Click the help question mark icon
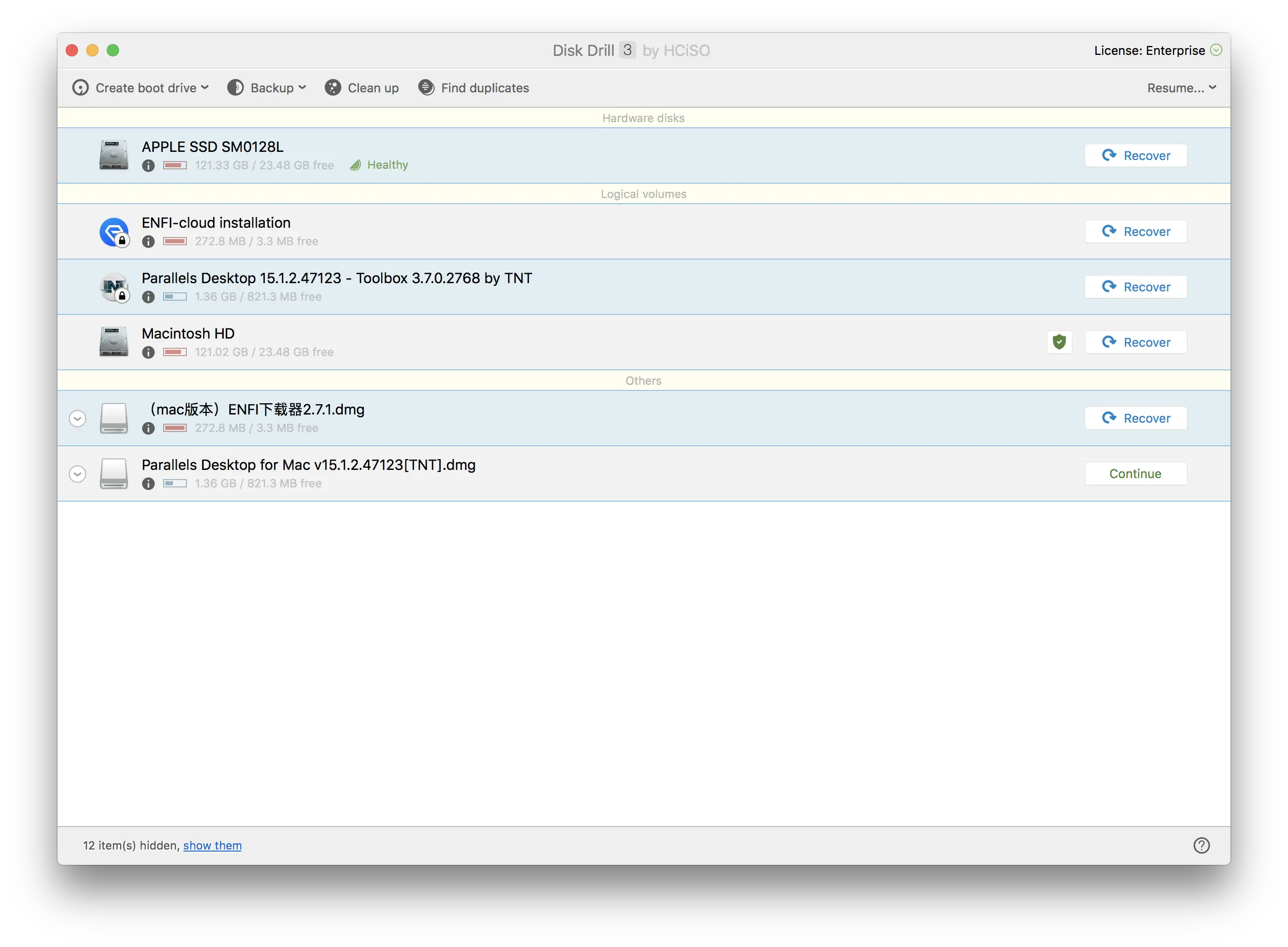 1201,845
